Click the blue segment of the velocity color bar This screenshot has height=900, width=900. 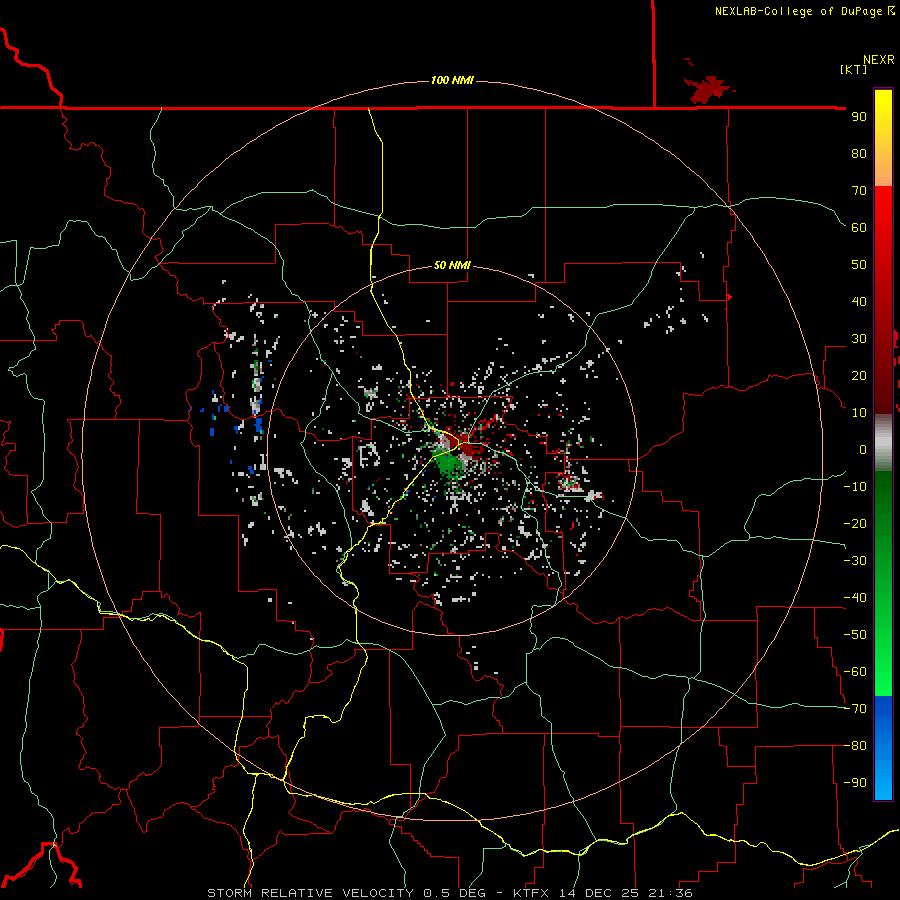(883, 747)
